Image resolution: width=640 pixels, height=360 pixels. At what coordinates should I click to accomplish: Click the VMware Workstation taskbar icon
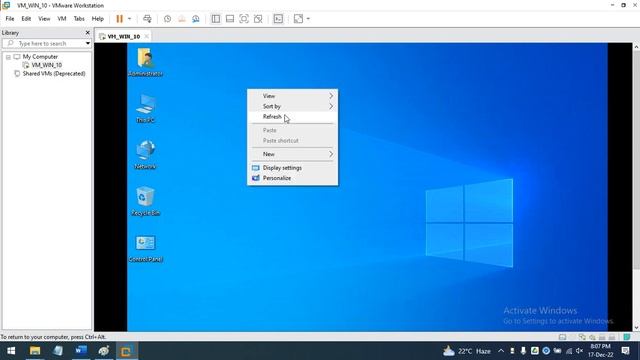click(x=126, y=351)
